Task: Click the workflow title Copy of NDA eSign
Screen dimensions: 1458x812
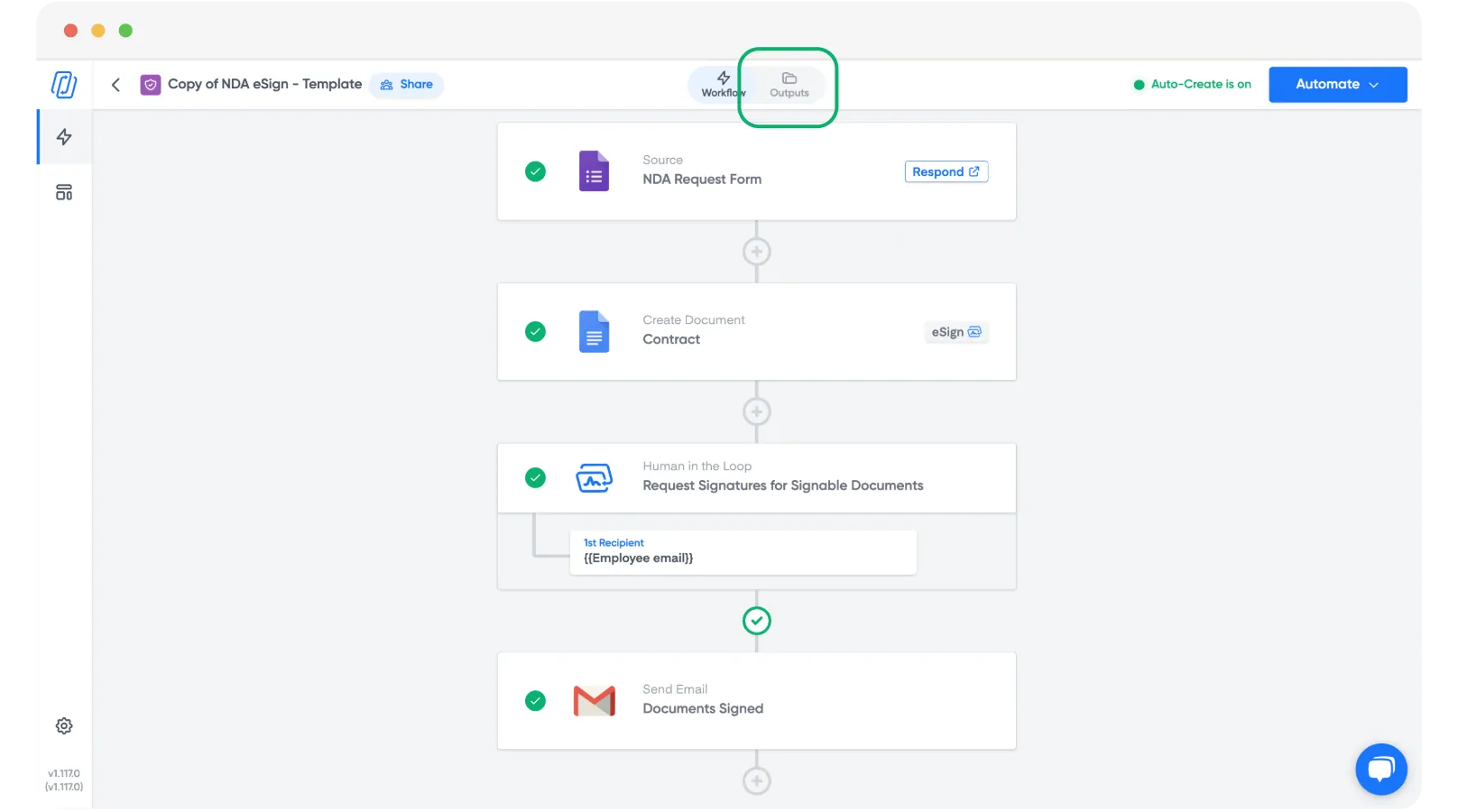Action: click(x=265, y=85)
